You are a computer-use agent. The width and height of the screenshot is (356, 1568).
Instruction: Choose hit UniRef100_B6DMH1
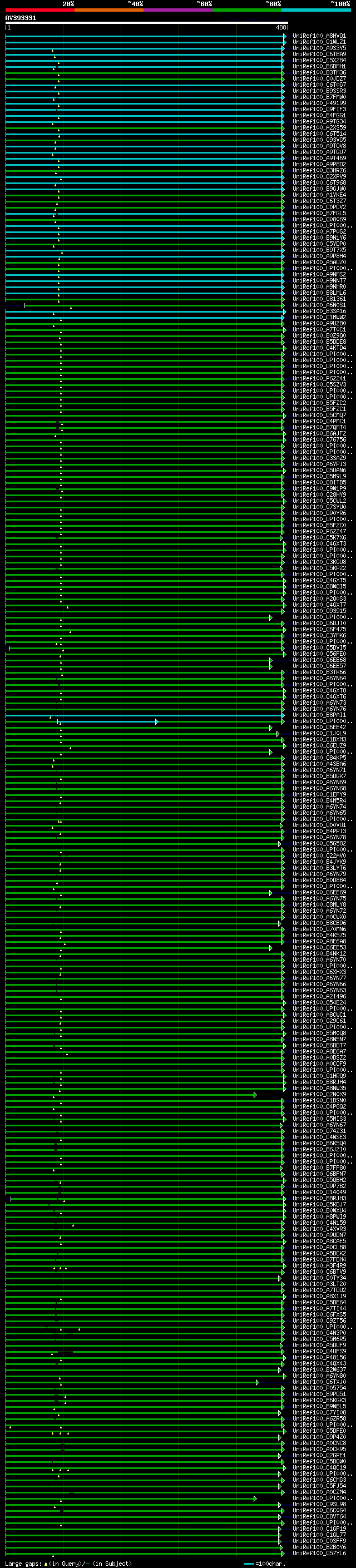[319, 66]
